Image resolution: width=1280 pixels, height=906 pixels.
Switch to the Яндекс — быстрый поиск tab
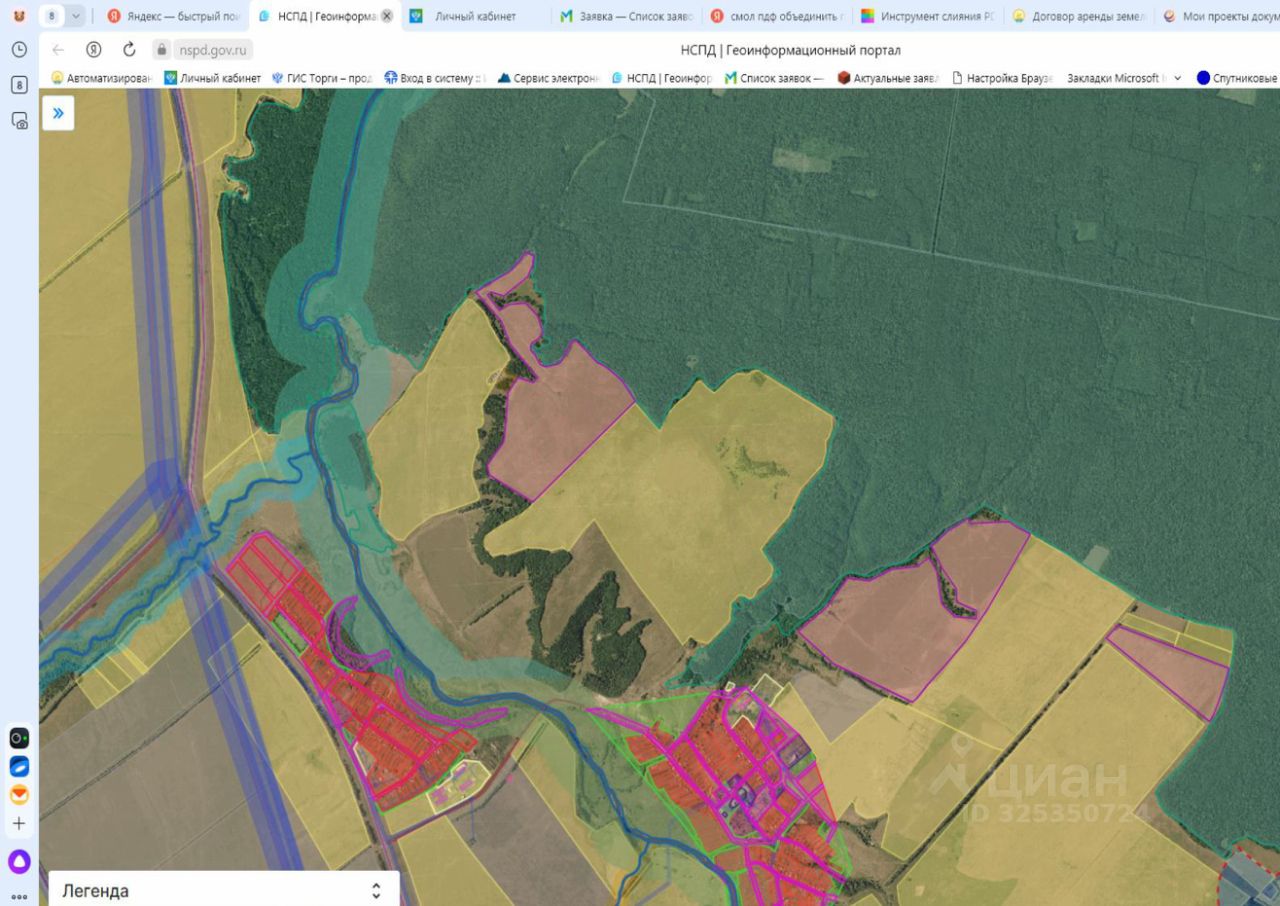[174, 16]
